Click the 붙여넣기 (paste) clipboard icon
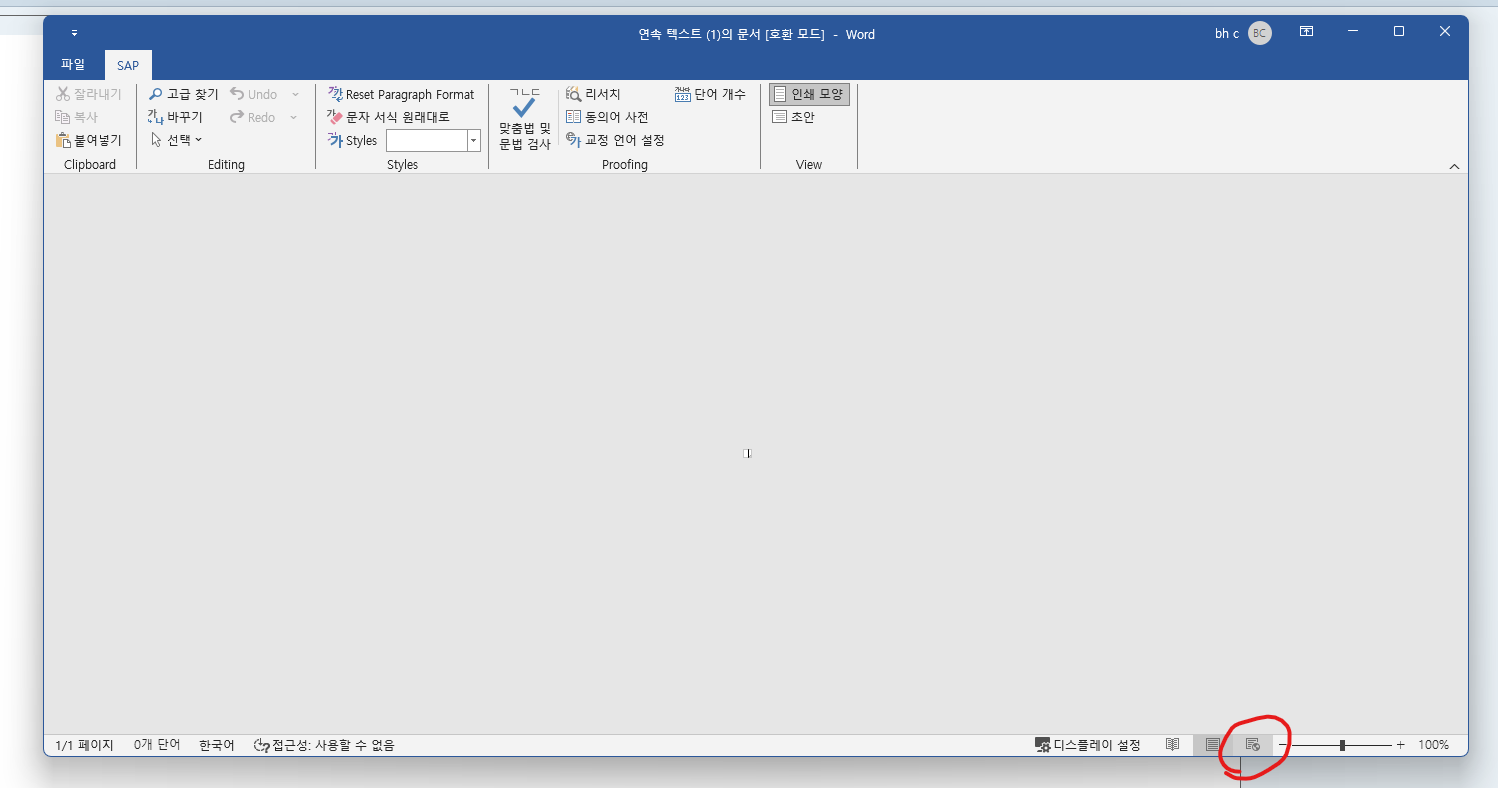Viewport: 1498px width, 788px height. (63, 140)
